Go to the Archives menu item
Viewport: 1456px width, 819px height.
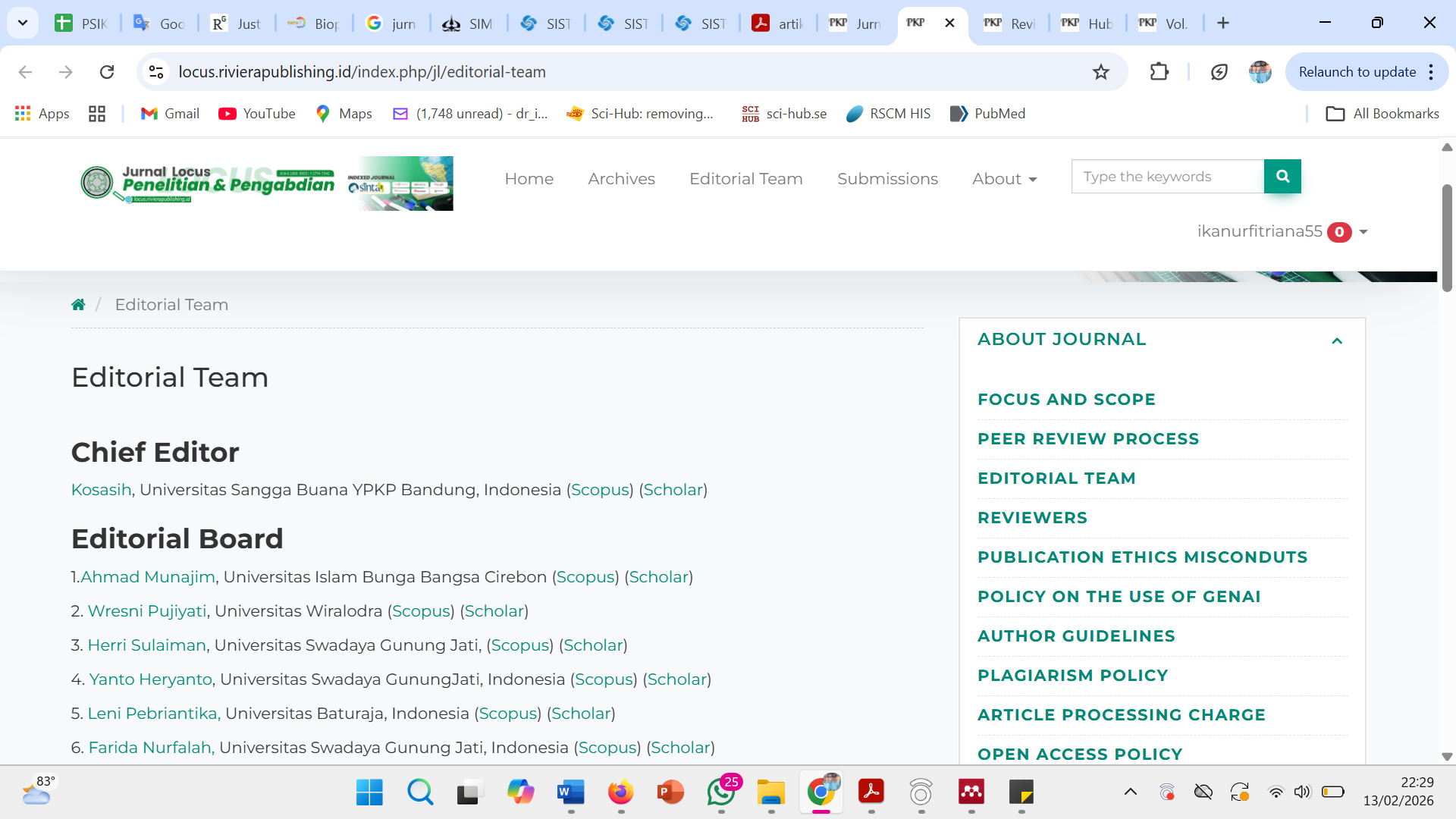coord(621,179)
